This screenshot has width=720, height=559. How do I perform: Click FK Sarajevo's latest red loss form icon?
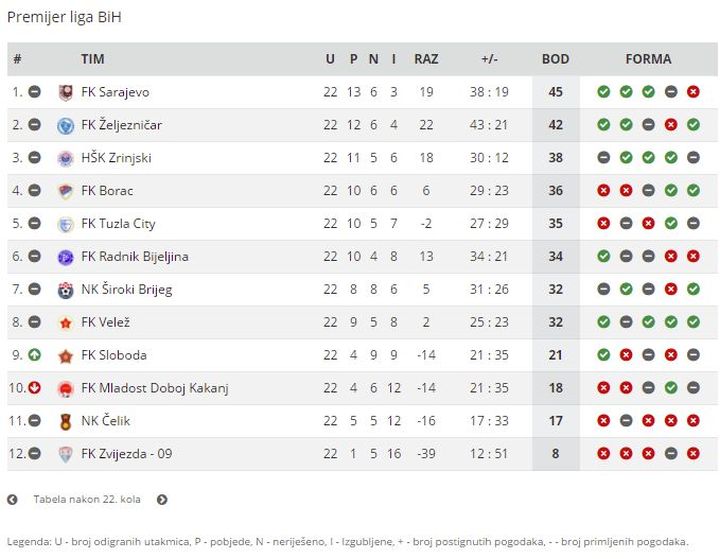click(x=693, y=92)
